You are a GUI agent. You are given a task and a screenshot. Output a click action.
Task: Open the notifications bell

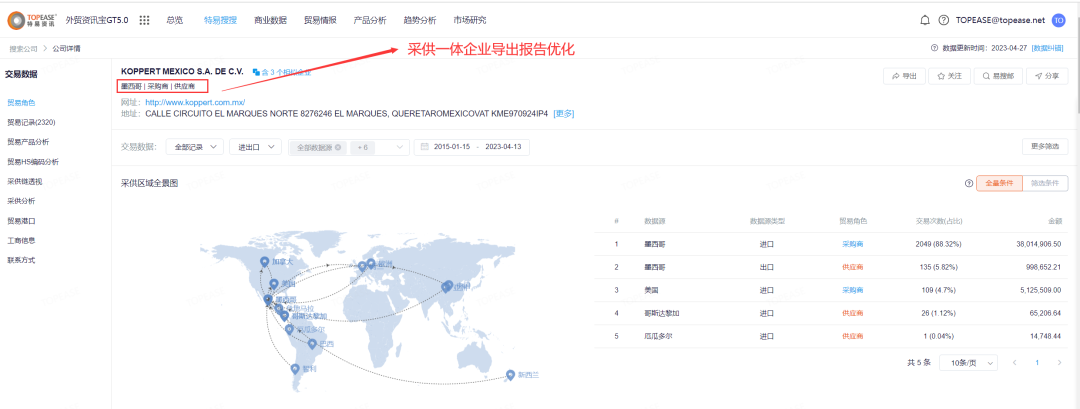coord(924,21)
